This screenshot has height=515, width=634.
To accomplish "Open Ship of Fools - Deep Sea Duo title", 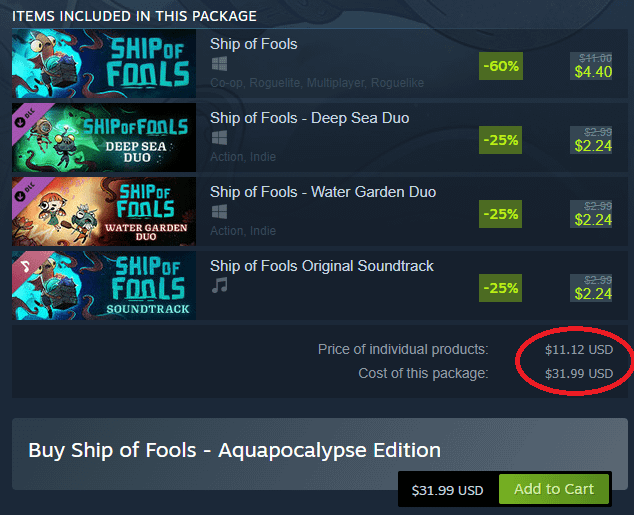I will pyautogui.click(x=309, y=118).
